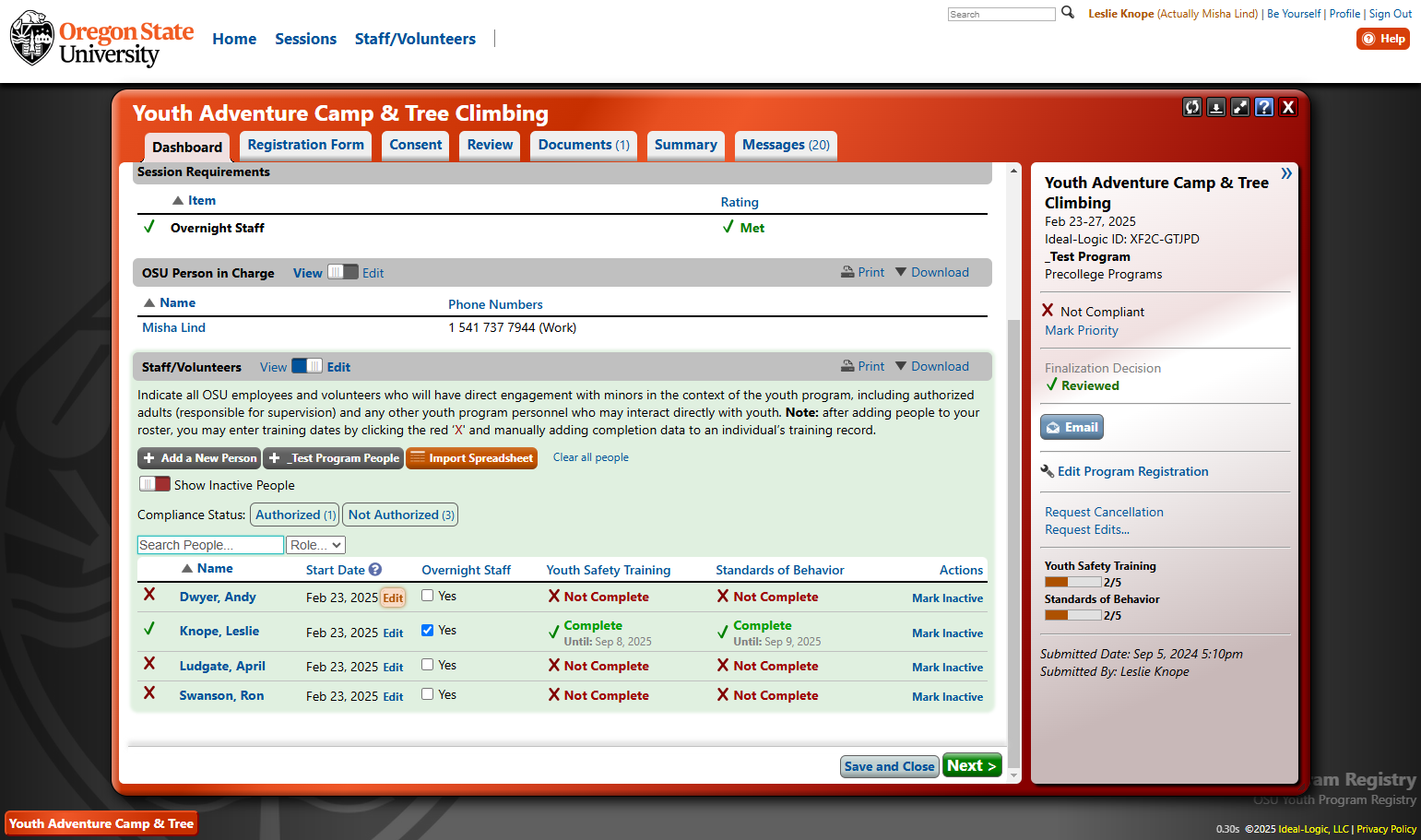Check Overnight Staff box for Ludgate, April
1421x840 pixels.
[x=428, y=665]
